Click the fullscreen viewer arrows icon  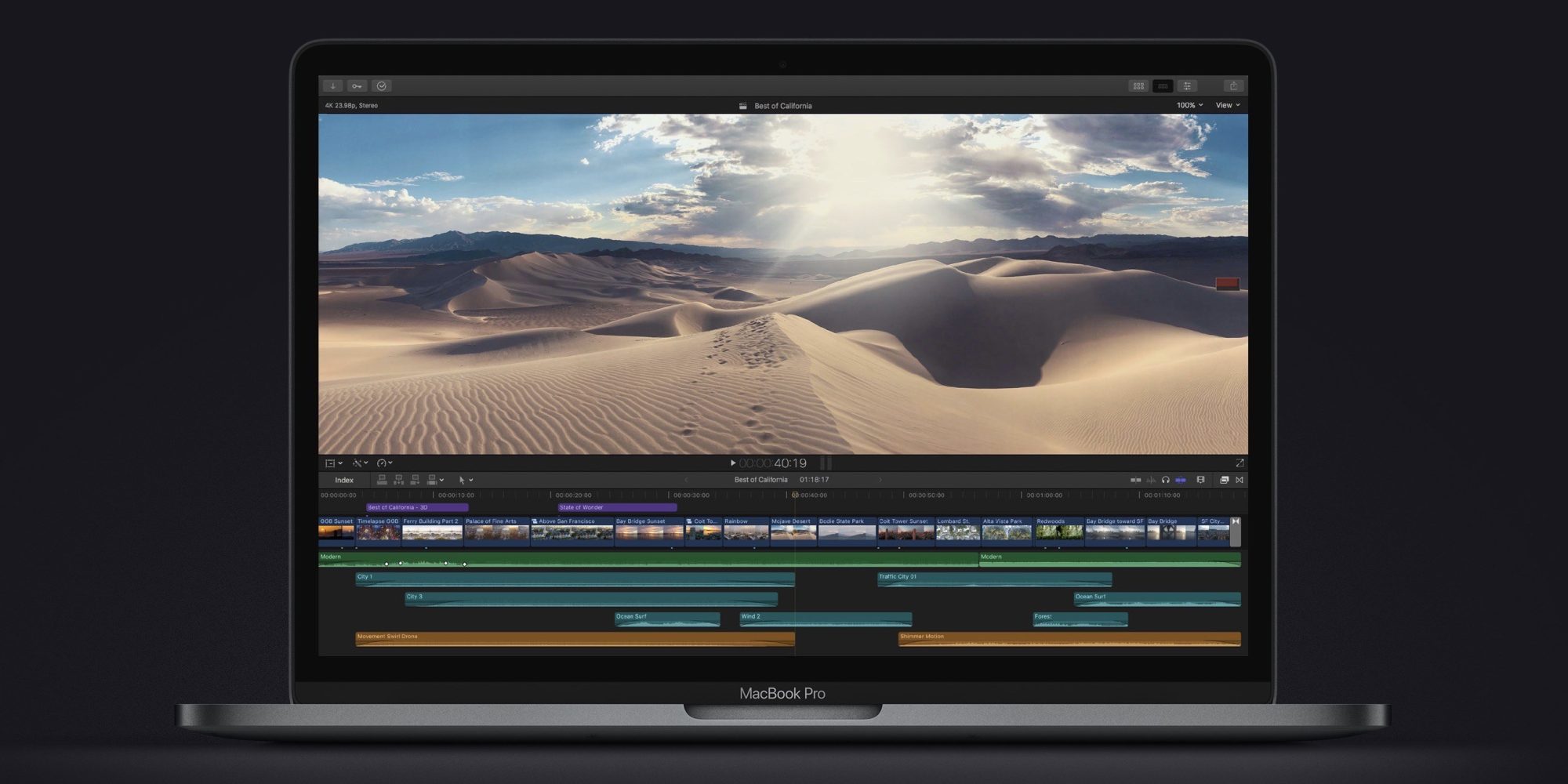coord(1240,463)
